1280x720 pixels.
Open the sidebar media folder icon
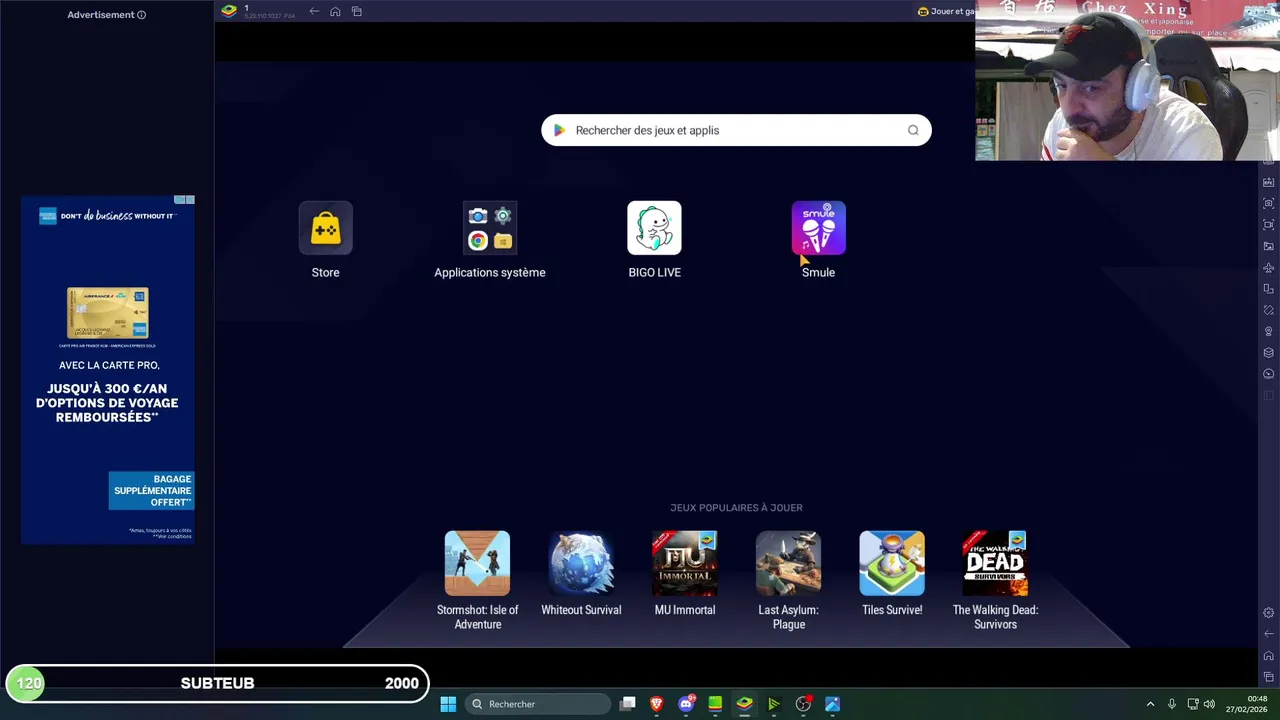click(1269, 246)
